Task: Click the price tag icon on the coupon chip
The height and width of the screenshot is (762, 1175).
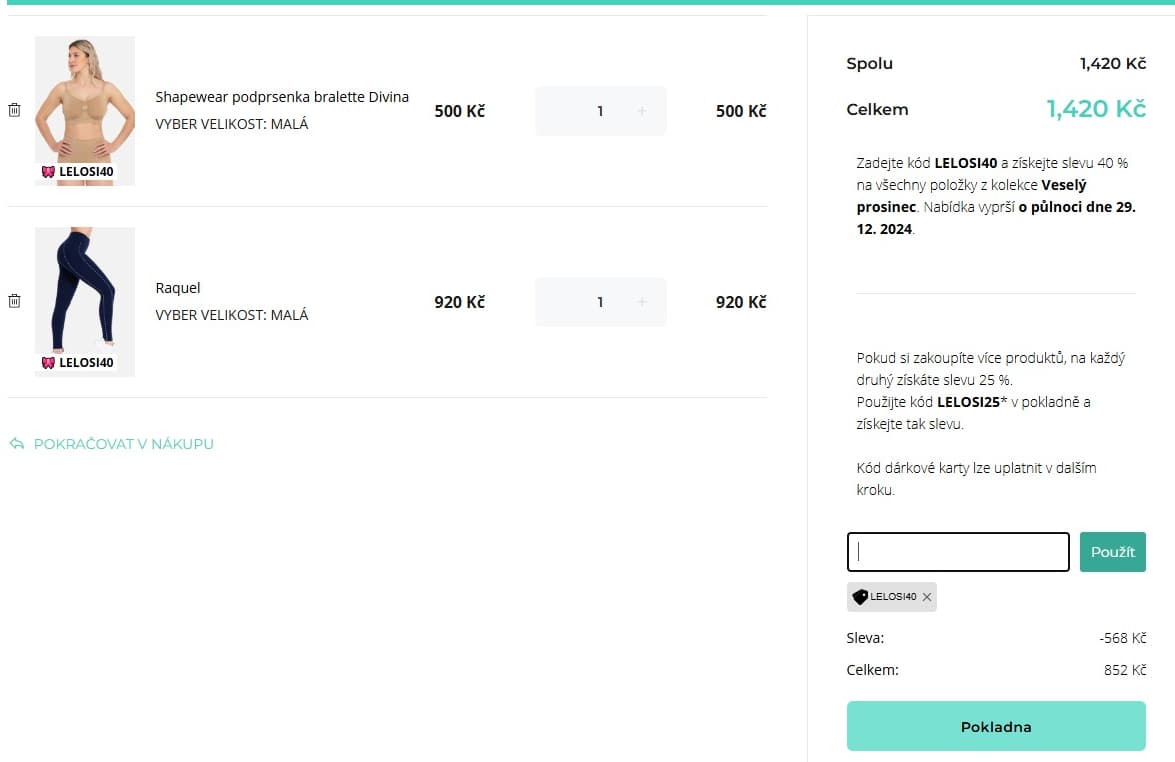Action: (860, 597)
